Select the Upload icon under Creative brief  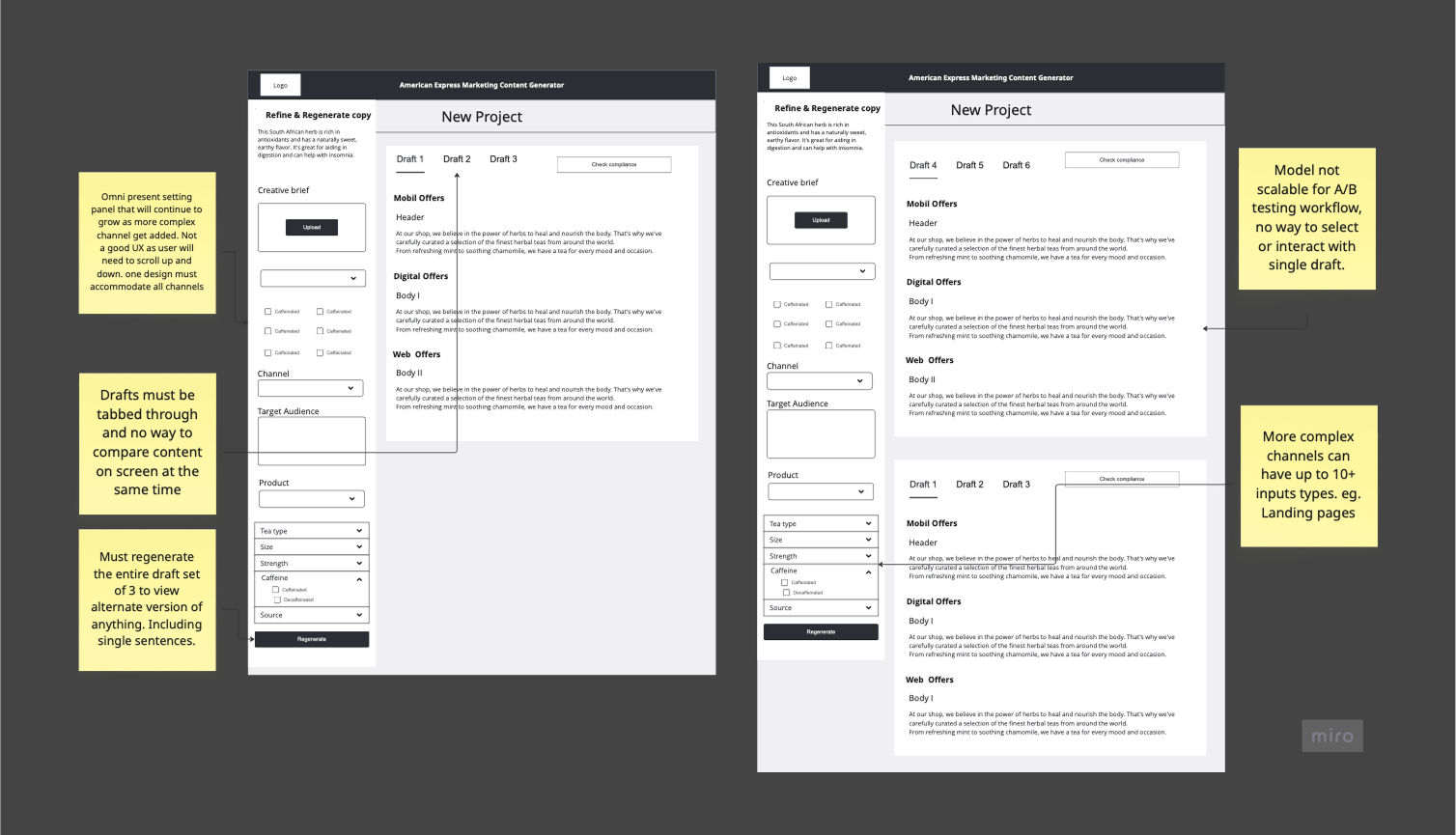click(x=311, y=227)
